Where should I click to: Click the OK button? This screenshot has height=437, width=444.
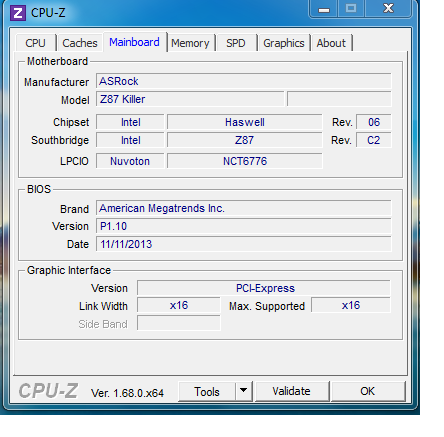[368, 391]
